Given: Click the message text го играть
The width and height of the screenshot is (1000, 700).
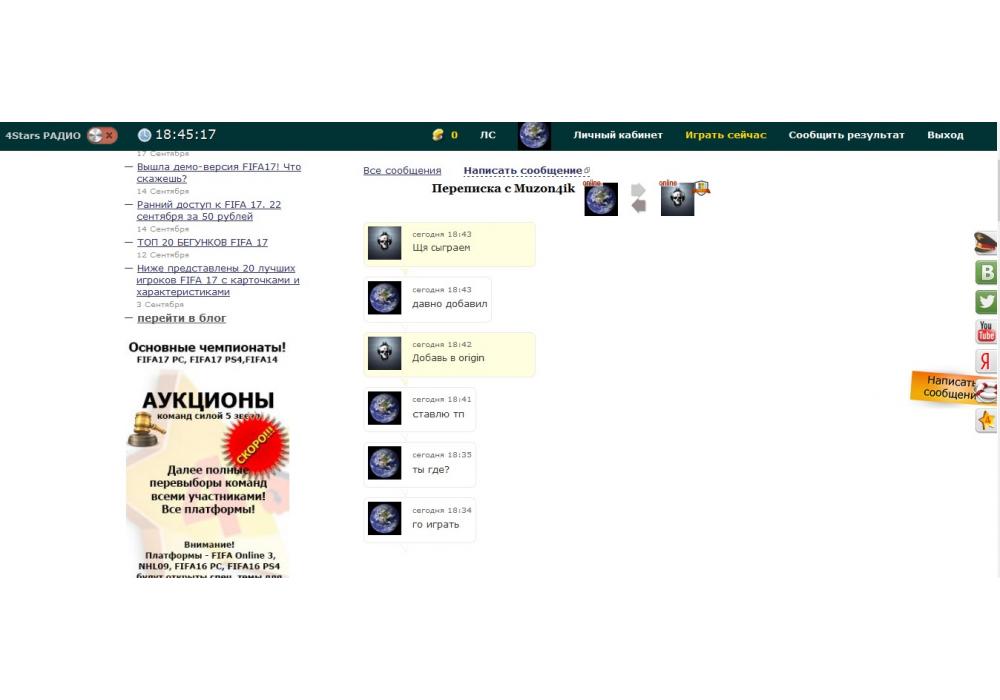Looking at the screenshot, I should (x=436, y=525).
